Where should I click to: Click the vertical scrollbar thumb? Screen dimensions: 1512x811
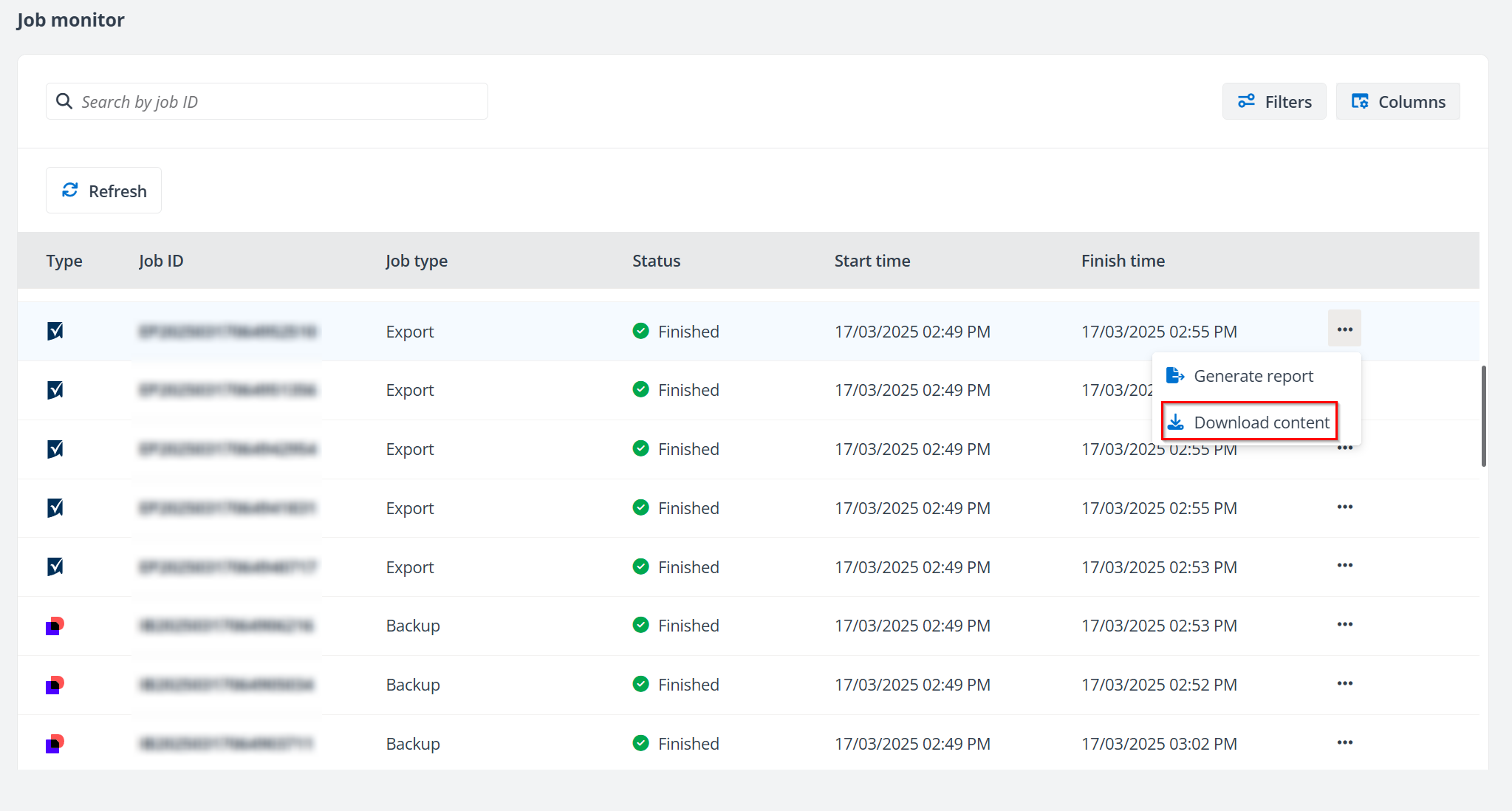point(1483,416)
